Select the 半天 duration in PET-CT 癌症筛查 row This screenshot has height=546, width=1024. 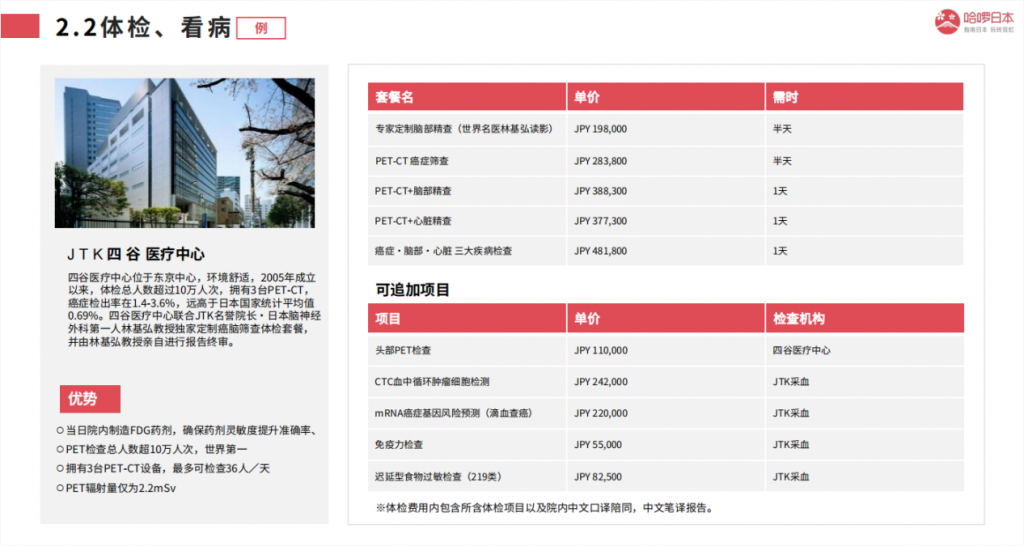[782, 161]
